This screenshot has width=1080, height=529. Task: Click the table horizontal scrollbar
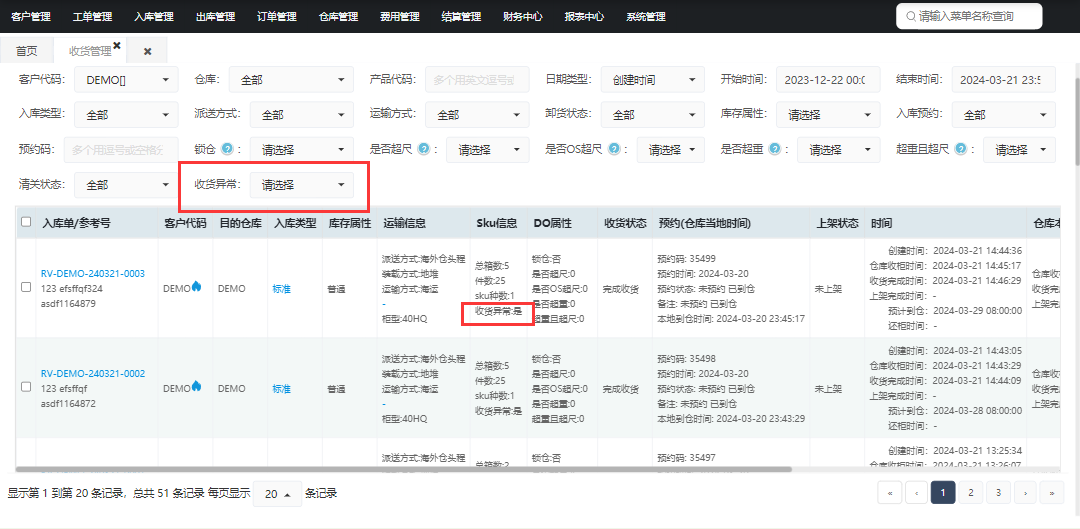(405, 469)
